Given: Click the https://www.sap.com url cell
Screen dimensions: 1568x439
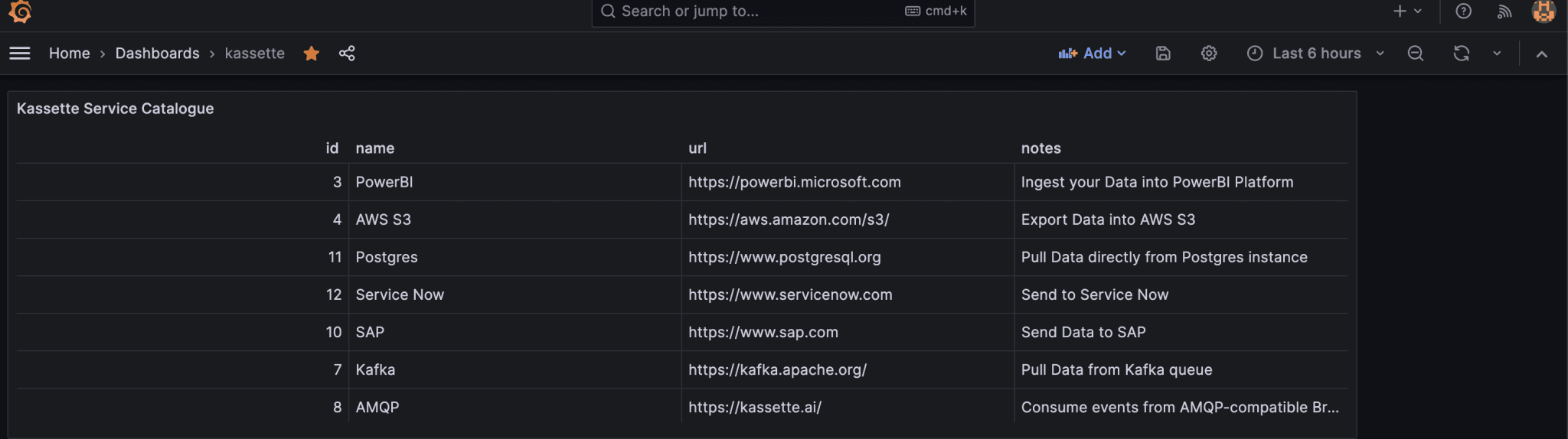Looking at the screenshot, I should pyautogui.click(x=848, y=332).
